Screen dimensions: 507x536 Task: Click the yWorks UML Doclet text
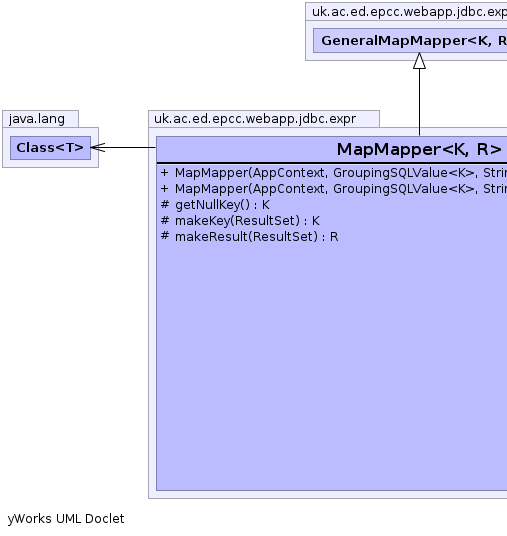point(66,519)
